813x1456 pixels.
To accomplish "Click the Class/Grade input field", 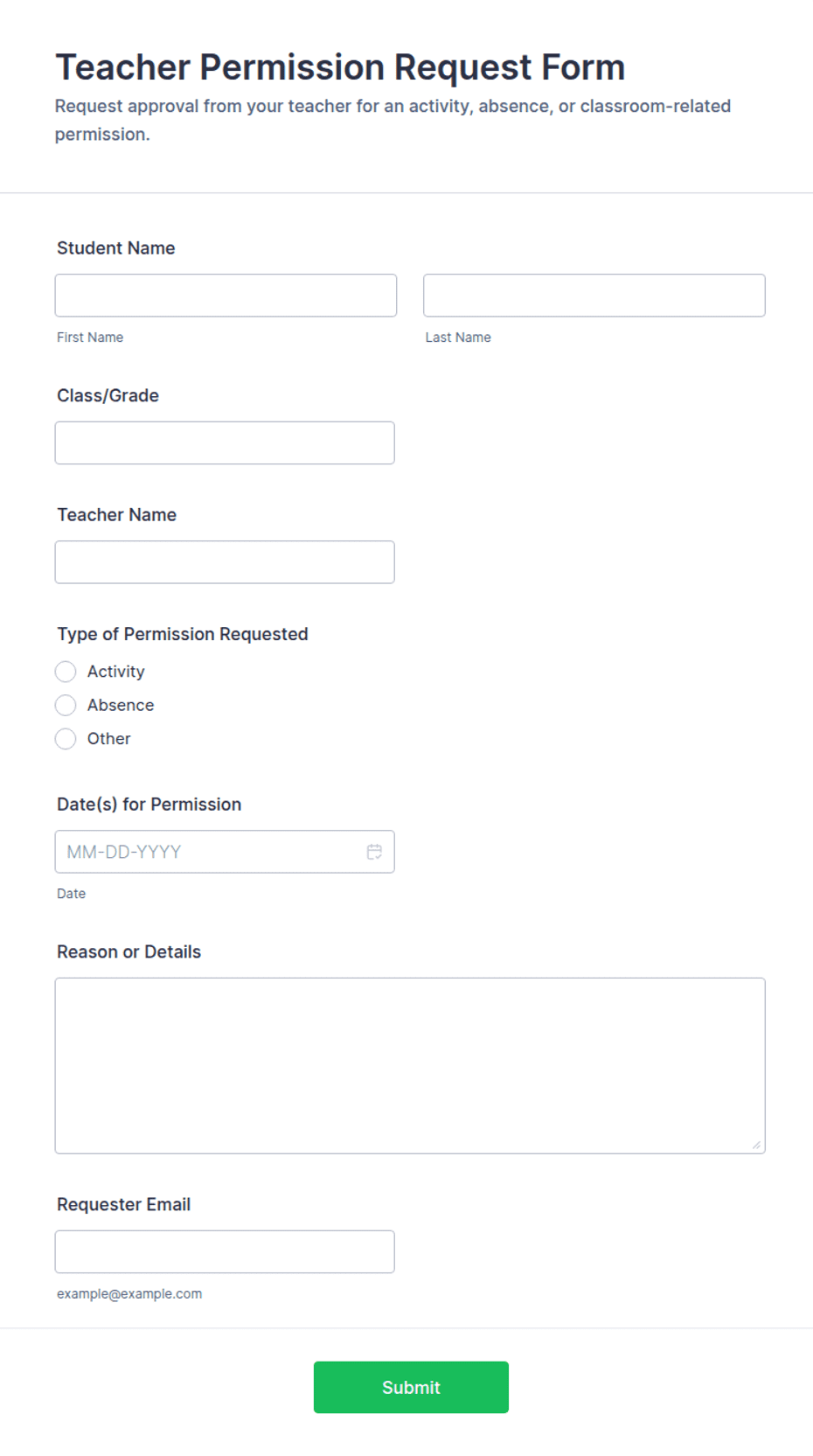I will (x=225, y=443).
